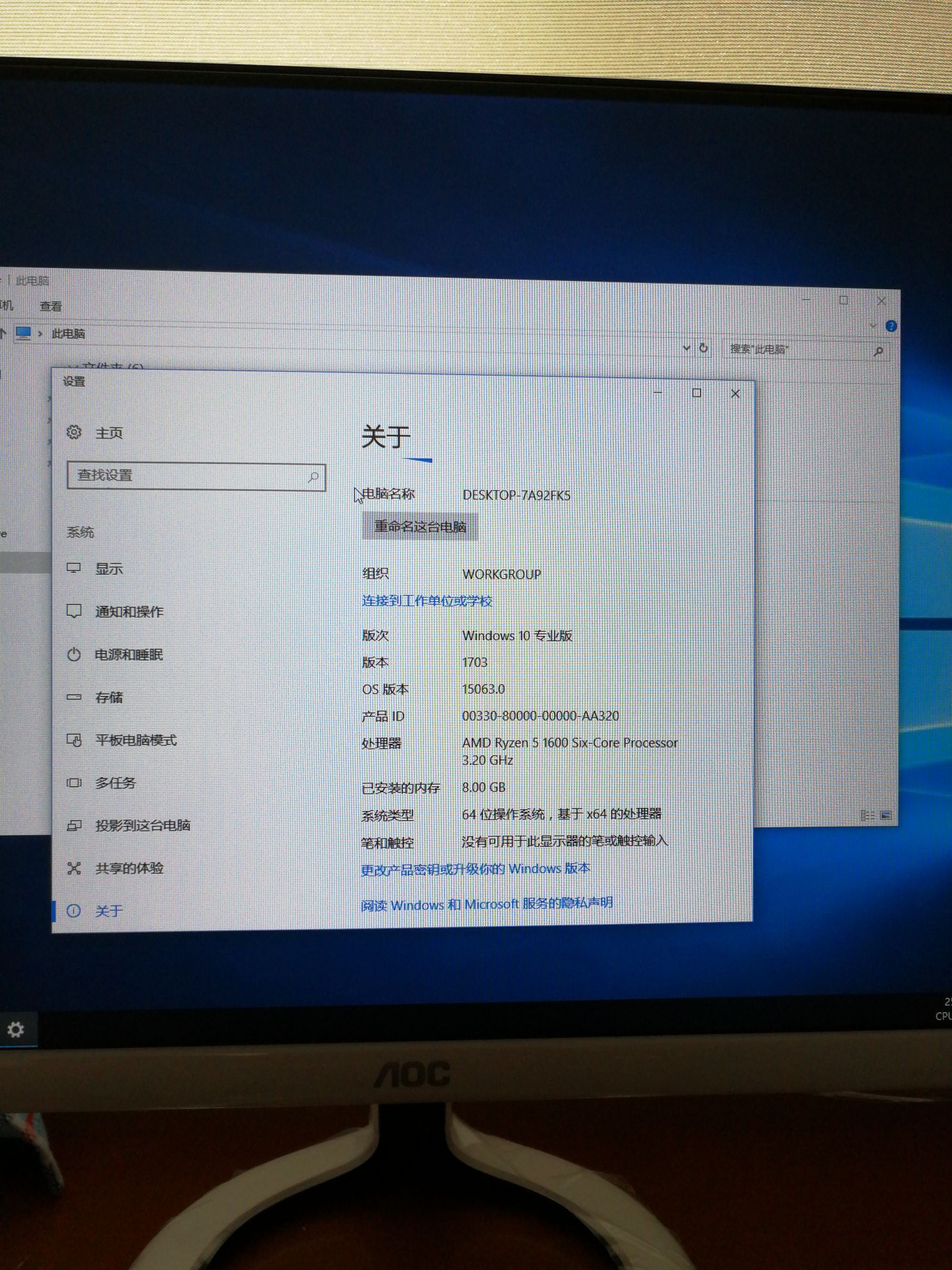Select WORKGROUP organization text

[502, 574]
